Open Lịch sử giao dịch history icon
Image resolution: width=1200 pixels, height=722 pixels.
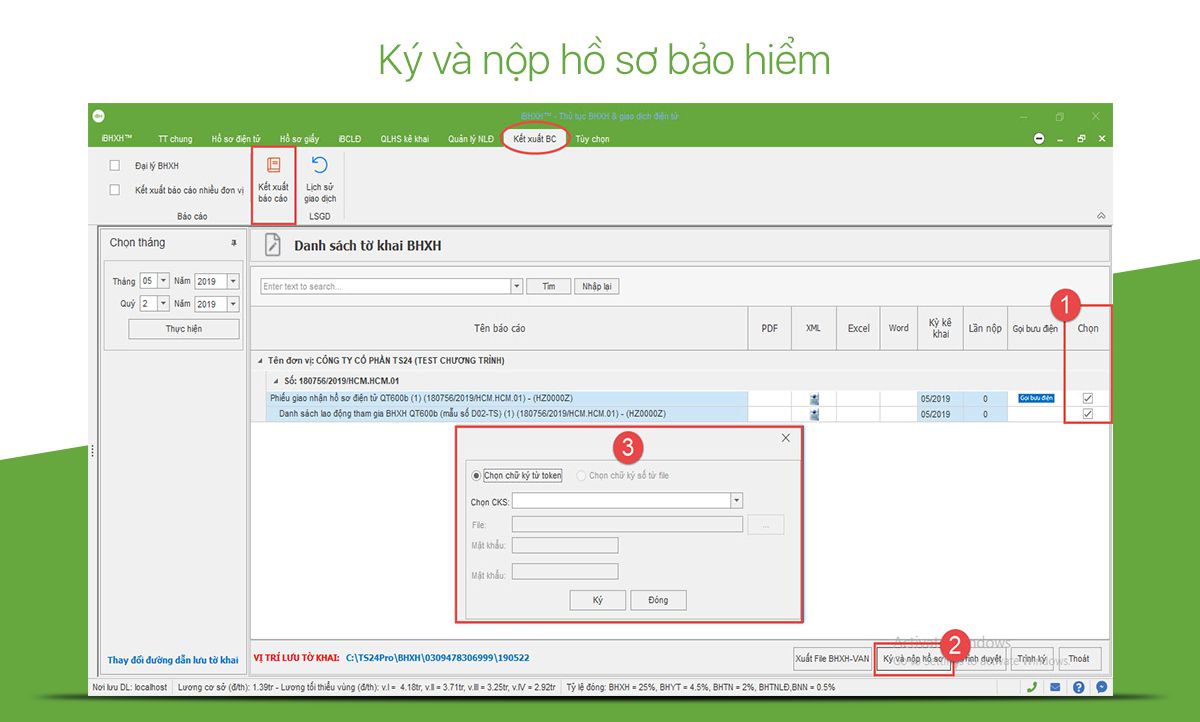[x=320, y=166]
